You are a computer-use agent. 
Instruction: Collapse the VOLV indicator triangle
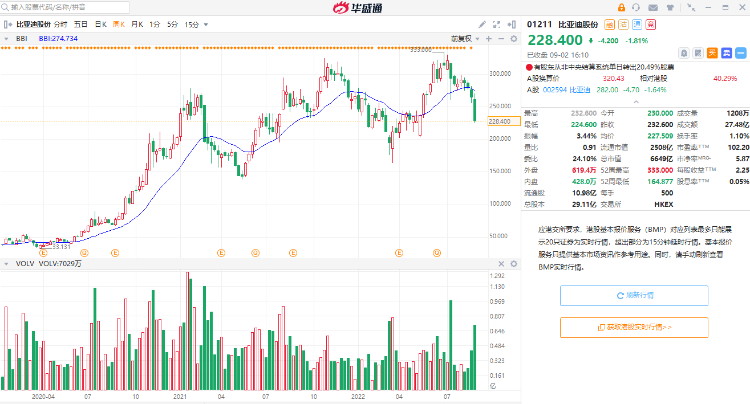pos(6,264)
